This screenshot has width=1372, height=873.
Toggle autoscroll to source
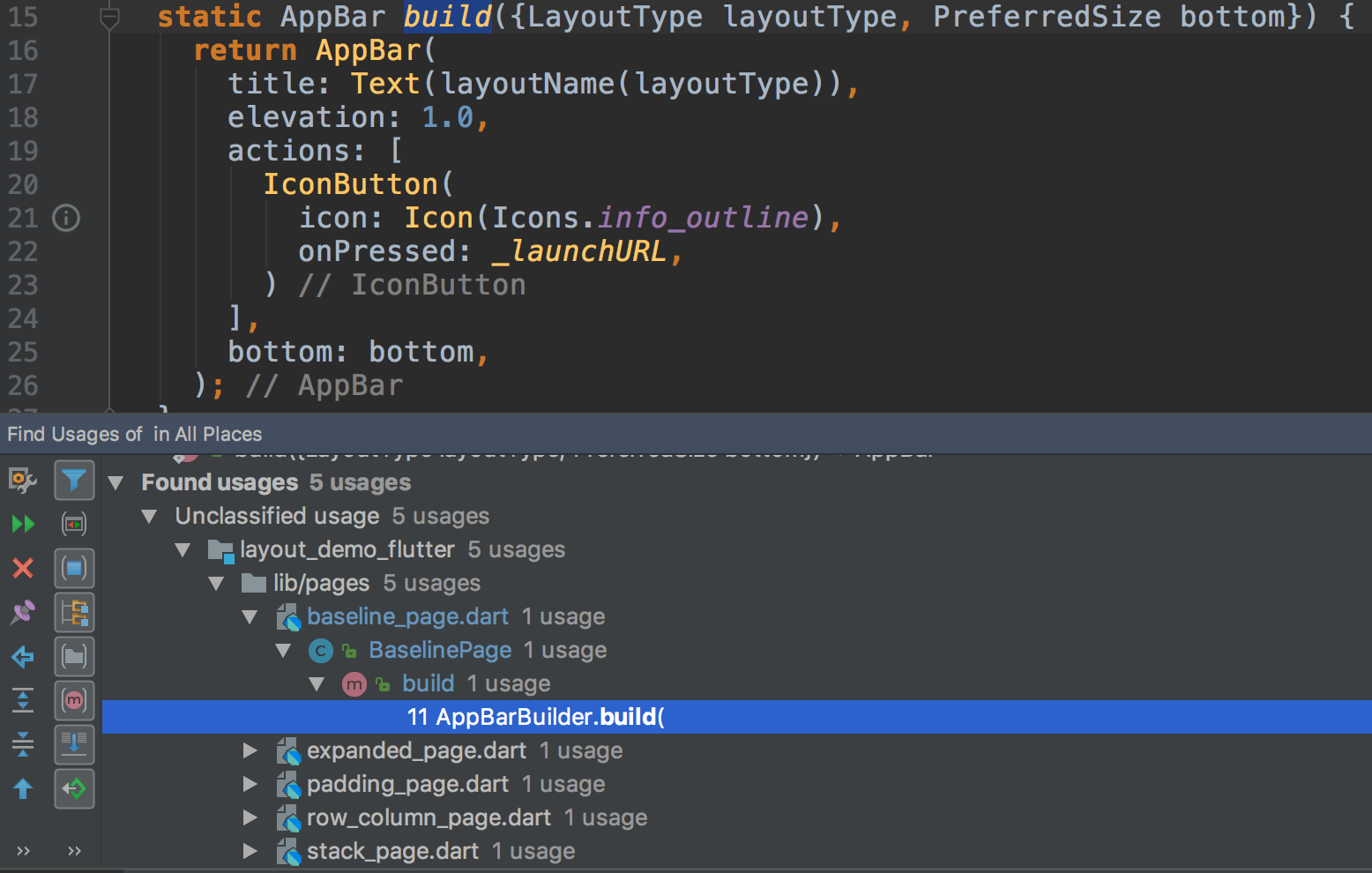point(74,745)
